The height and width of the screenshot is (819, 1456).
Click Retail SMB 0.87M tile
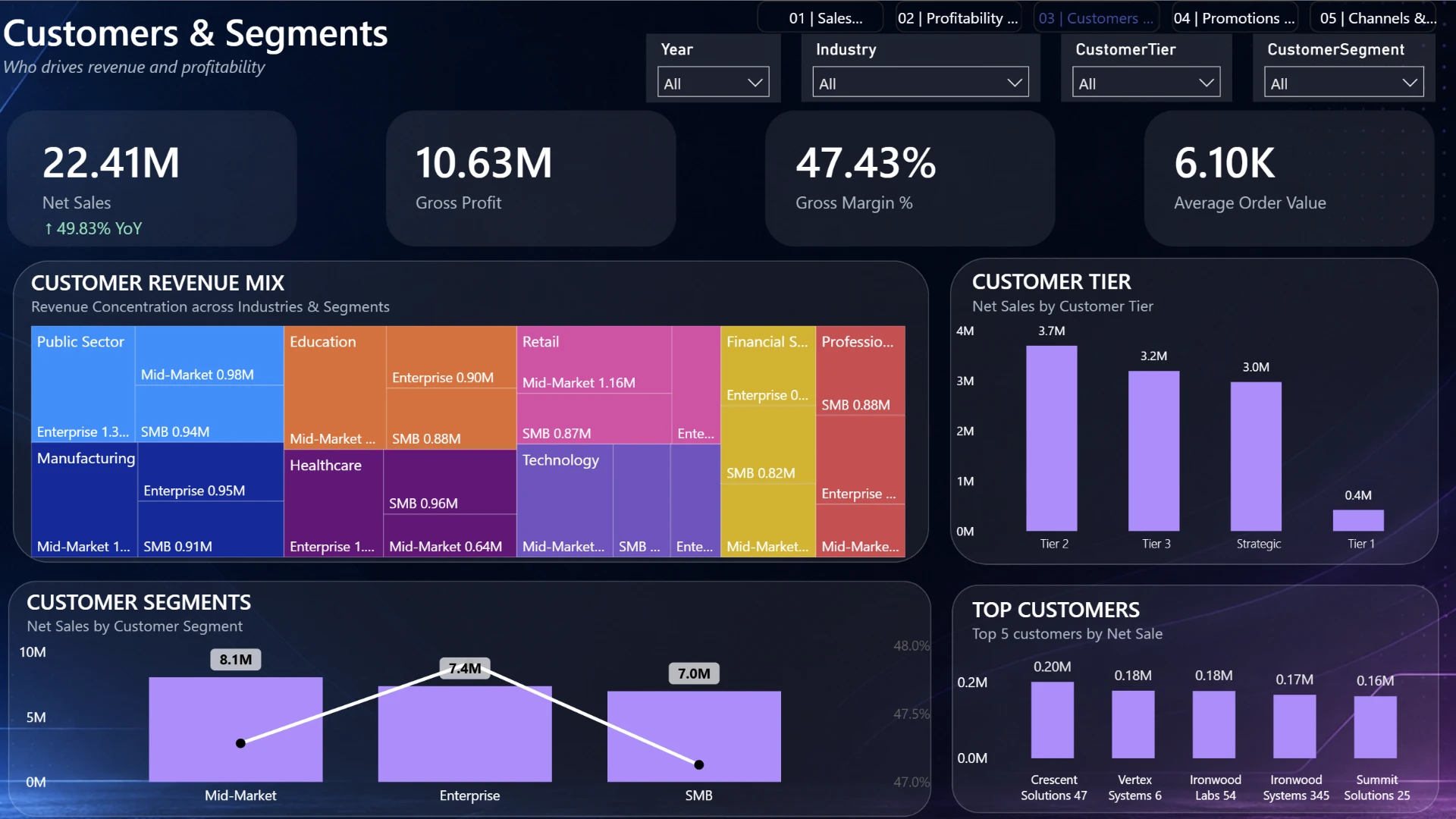coord(594,419)
